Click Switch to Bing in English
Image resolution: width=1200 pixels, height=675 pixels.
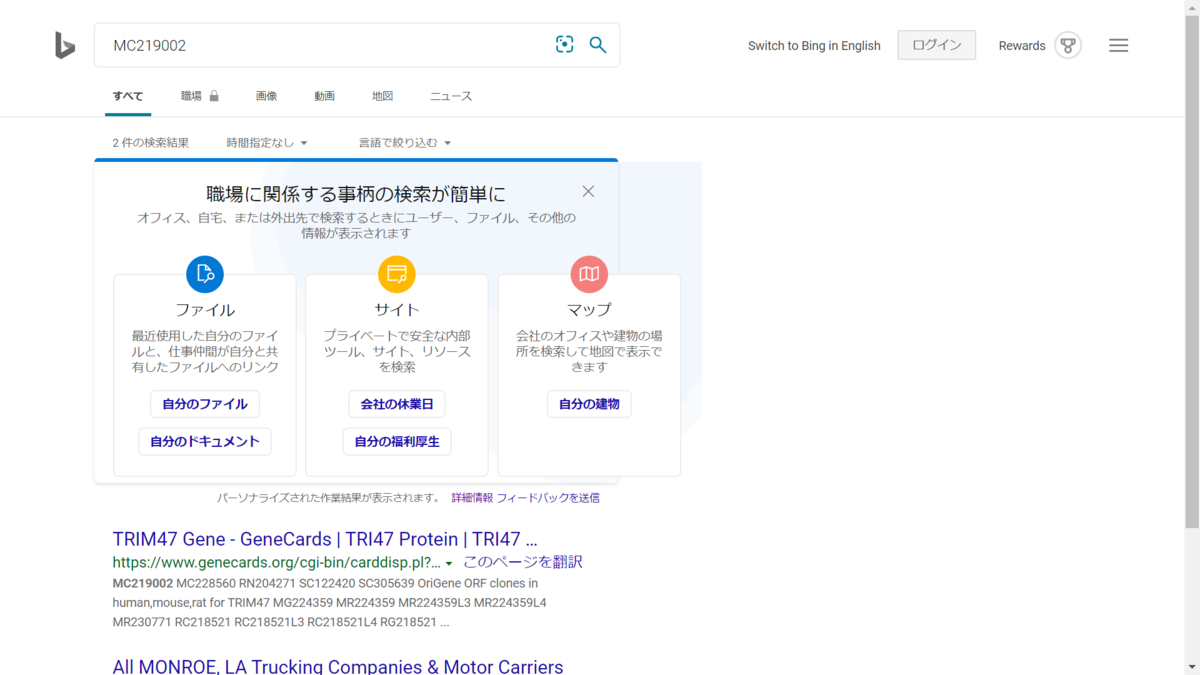[x=814, y=45]
